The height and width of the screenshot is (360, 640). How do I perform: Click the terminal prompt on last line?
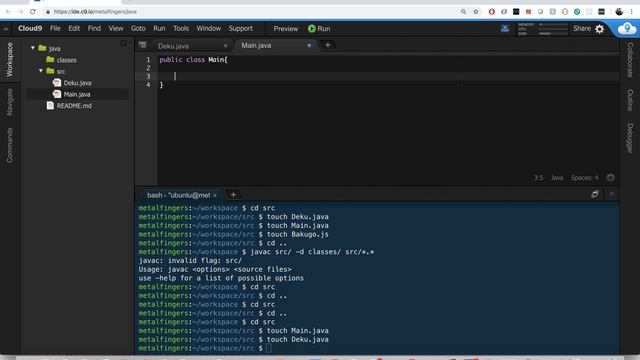205,348
